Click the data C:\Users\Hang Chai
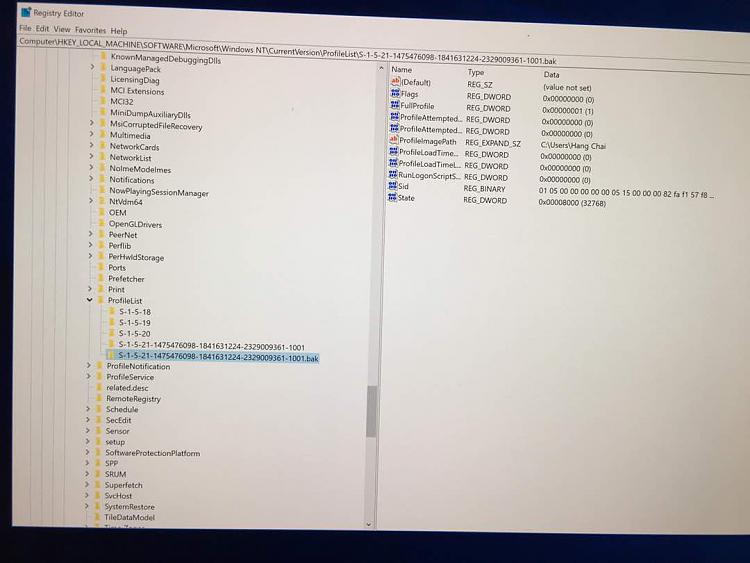The height and width of the screenshot is (563, 750). [x=573, y=145]
